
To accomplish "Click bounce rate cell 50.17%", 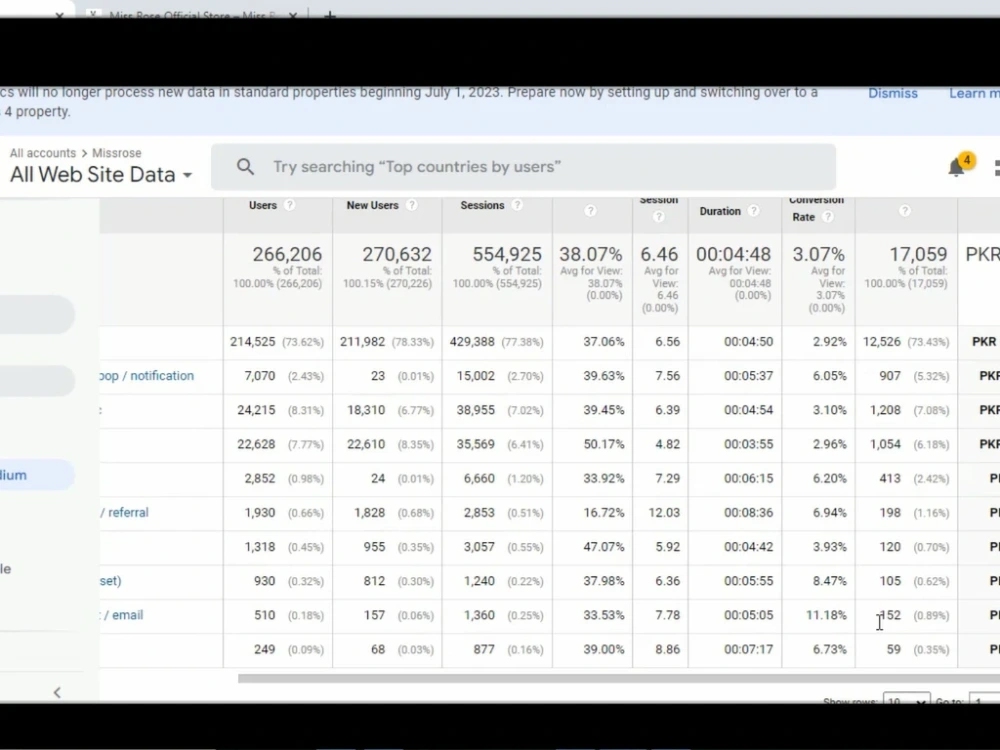I will [x=603, y=444].
